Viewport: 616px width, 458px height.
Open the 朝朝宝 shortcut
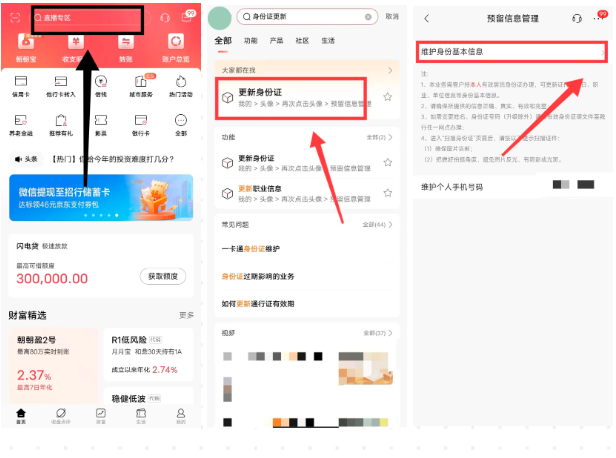(x=26, y=48)
